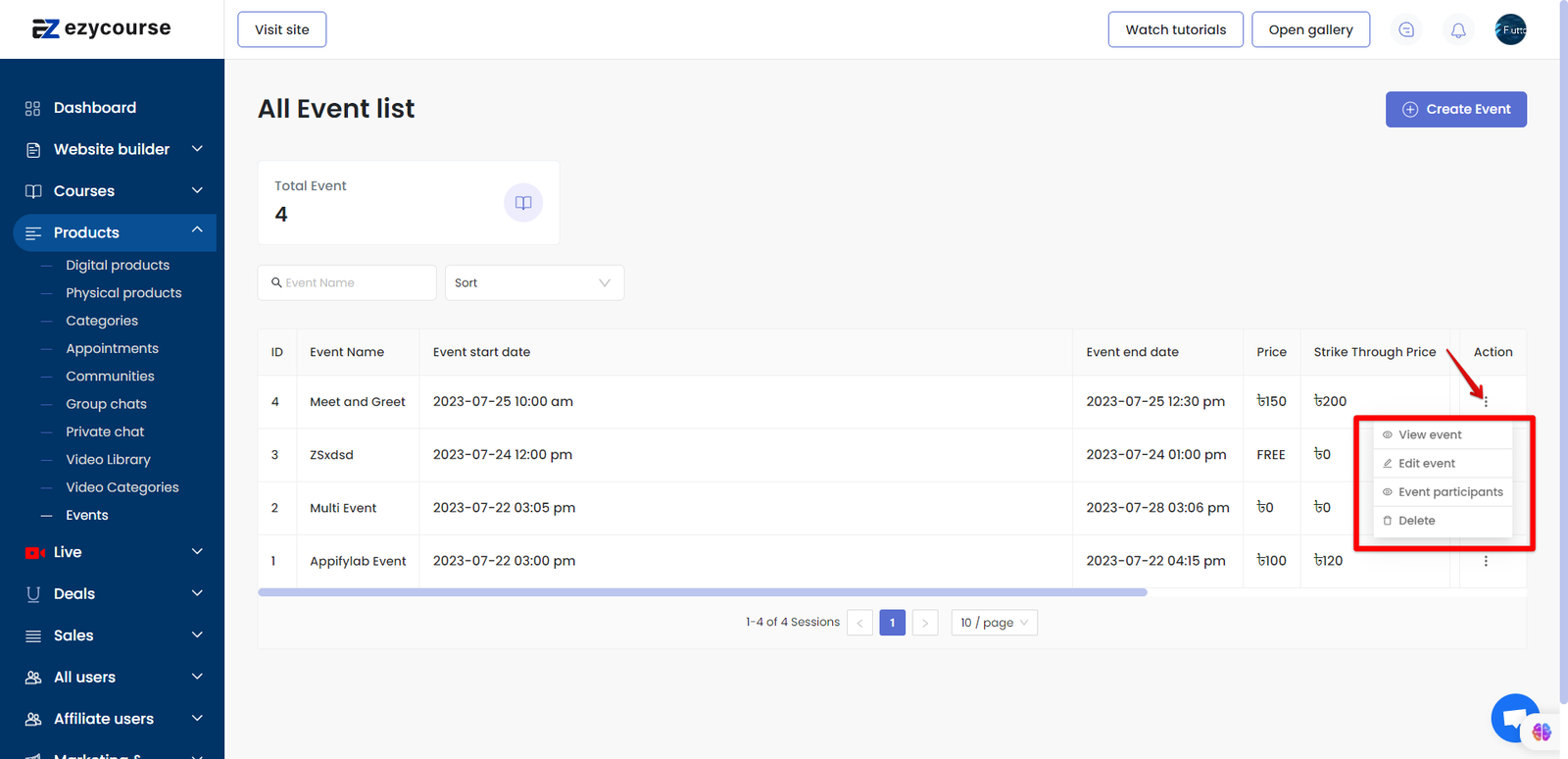Click the Watch tutorials button
1568x759 pixels.
click(x=1175, y=29)
